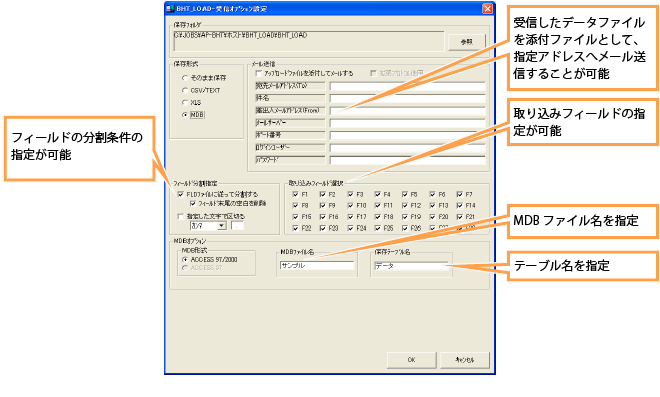Click the キャンセル cancel button

coord(465,360)
